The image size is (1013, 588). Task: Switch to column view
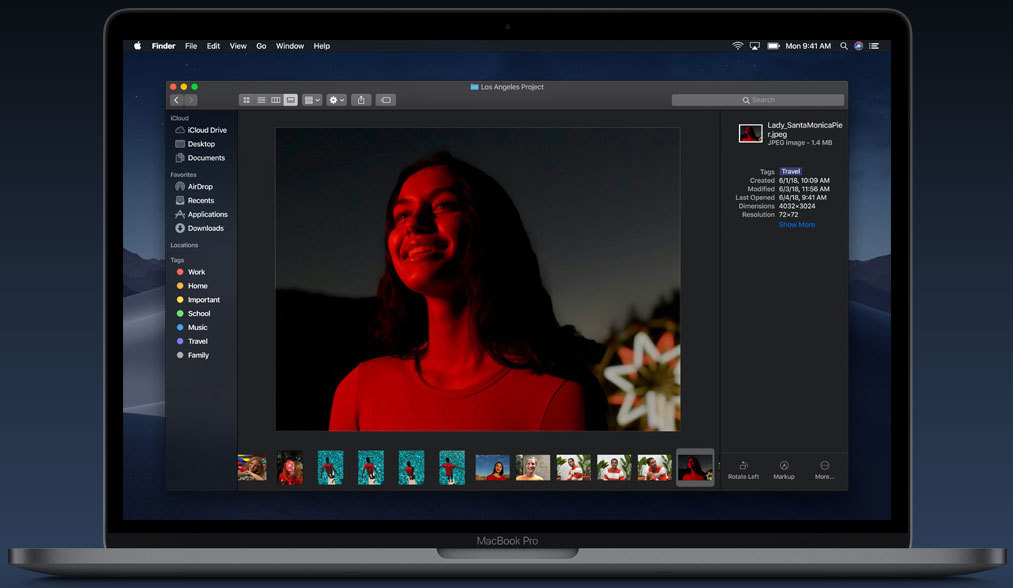[276, 100]
